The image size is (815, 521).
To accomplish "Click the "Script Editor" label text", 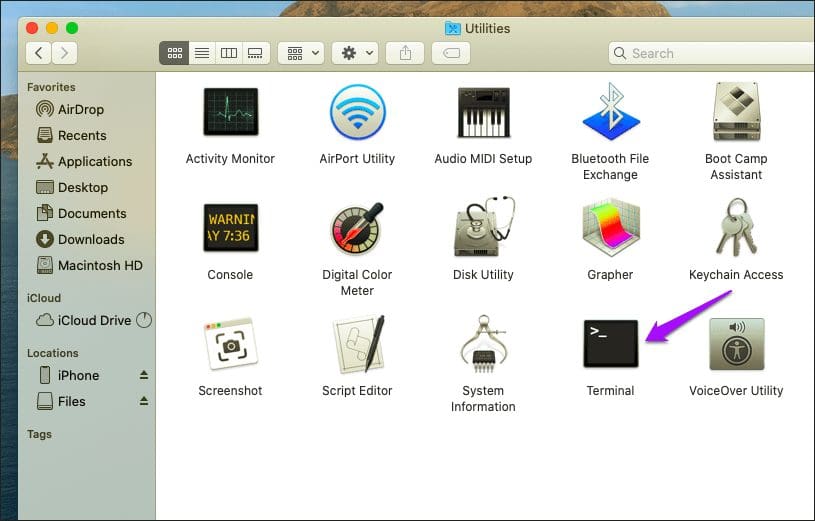I will [x=357, y=390].
